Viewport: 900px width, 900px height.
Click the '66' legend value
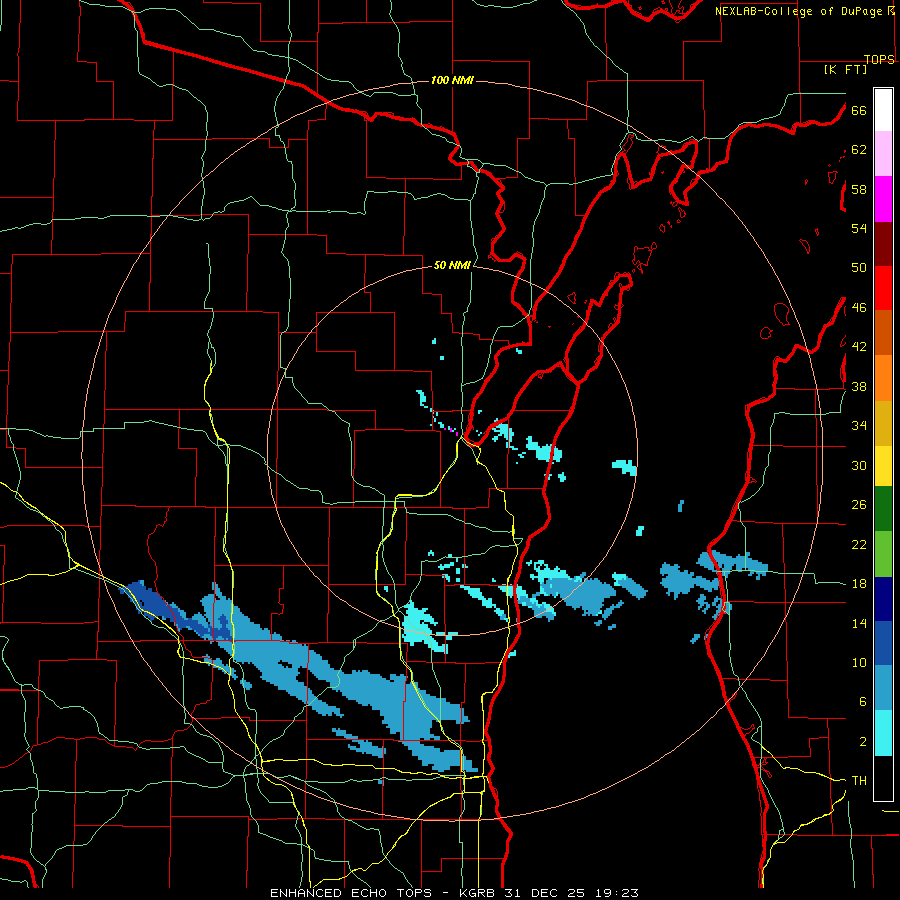[x=859, y=110]
